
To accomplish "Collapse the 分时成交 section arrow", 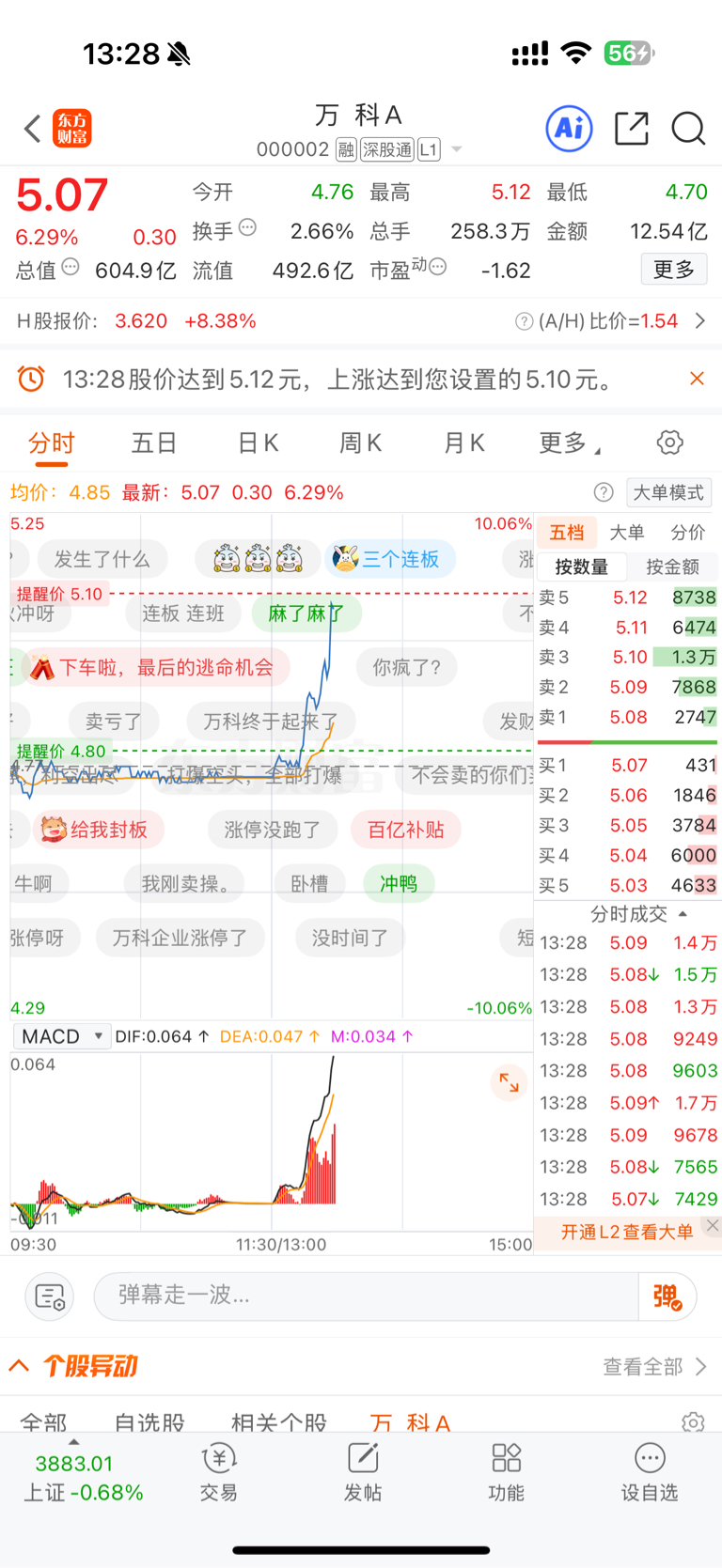I will (683, 914).
